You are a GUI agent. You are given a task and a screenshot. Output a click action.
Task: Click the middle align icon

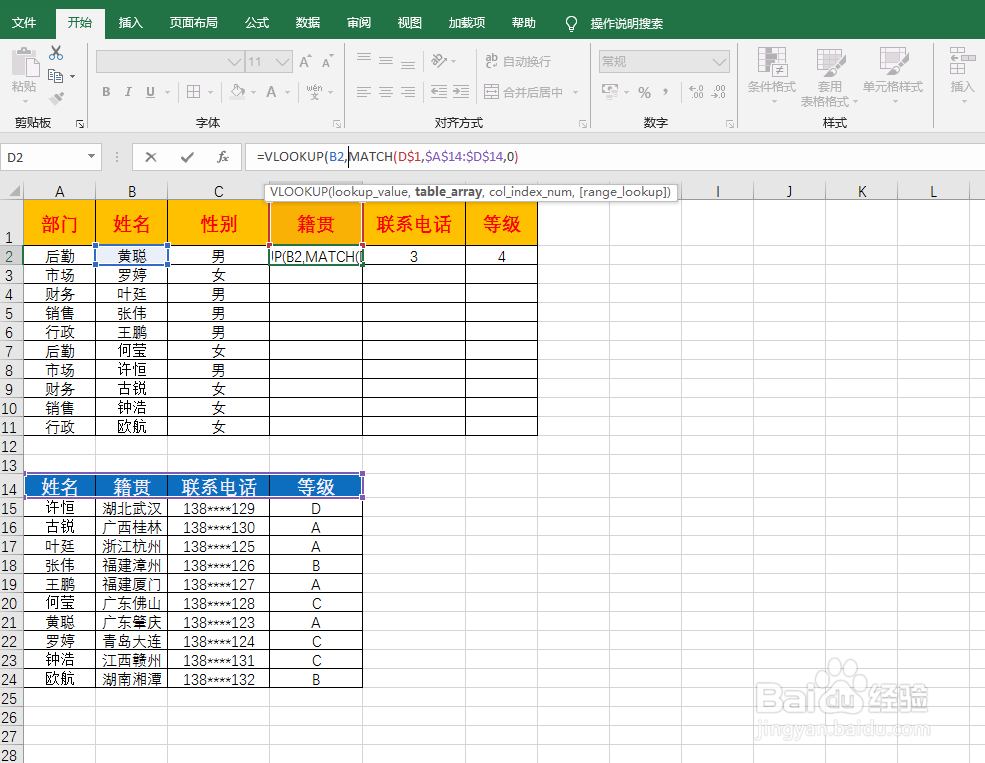[386, 61]
